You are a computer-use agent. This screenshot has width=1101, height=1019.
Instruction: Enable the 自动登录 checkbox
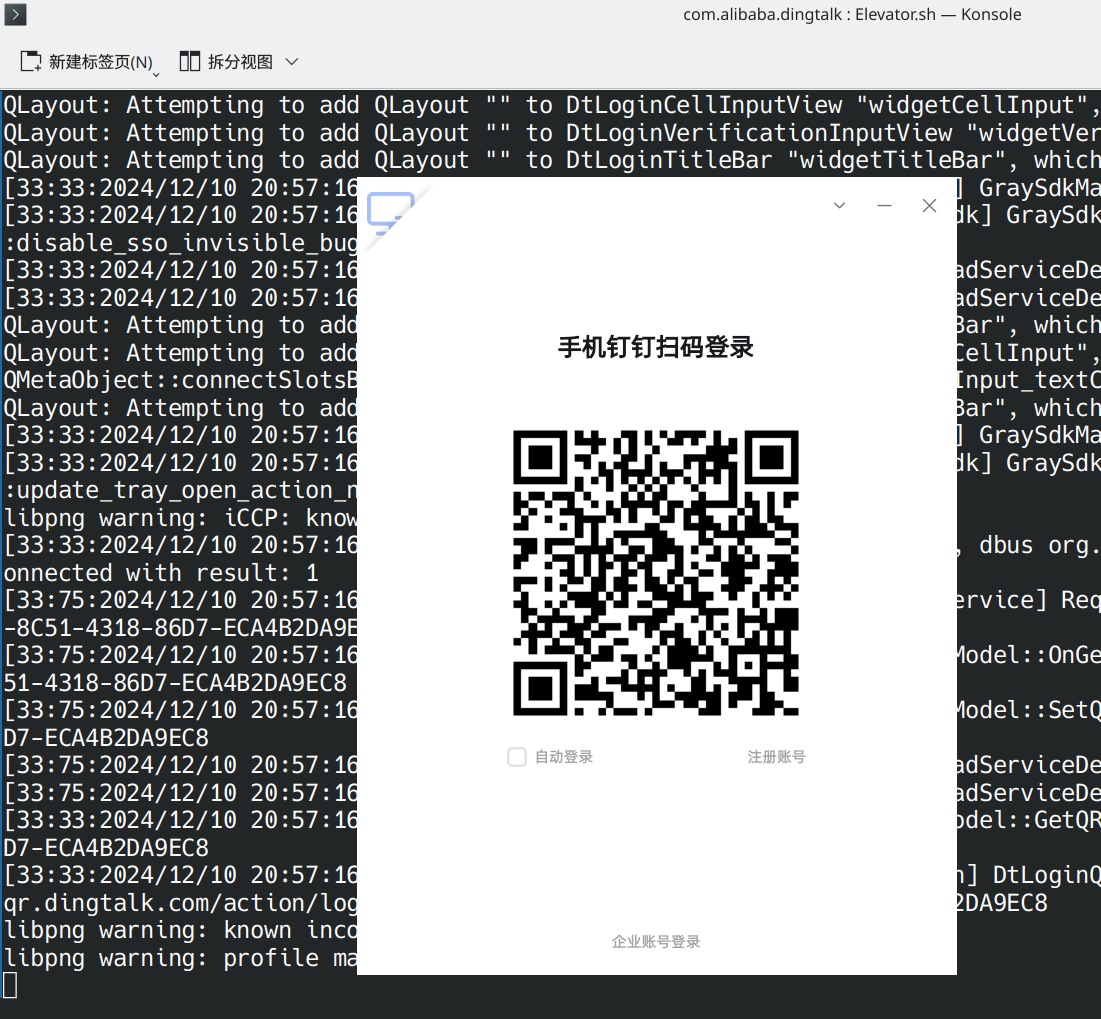(517, 757)
